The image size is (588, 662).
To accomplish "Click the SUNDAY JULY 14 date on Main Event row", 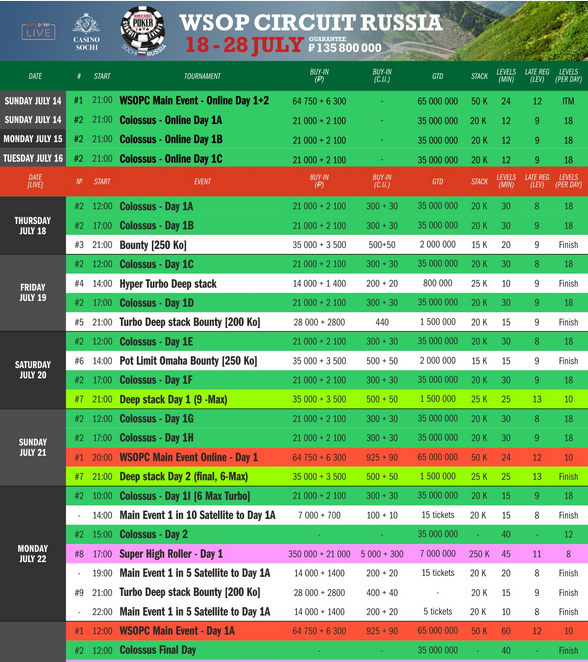I will coord(33,101).
